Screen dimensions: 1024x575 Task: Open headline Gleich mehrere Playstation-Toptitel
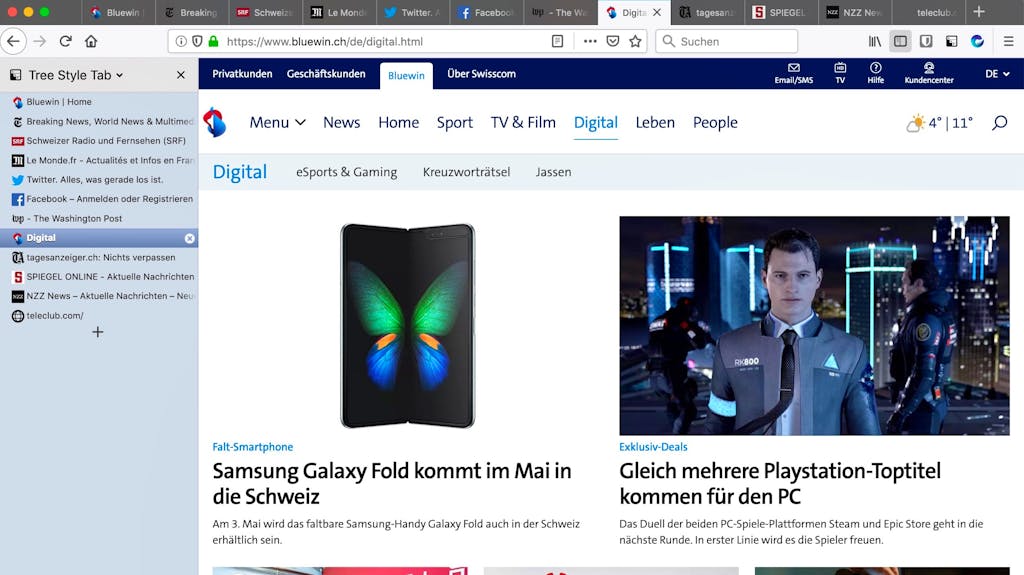tap(780, 484)
